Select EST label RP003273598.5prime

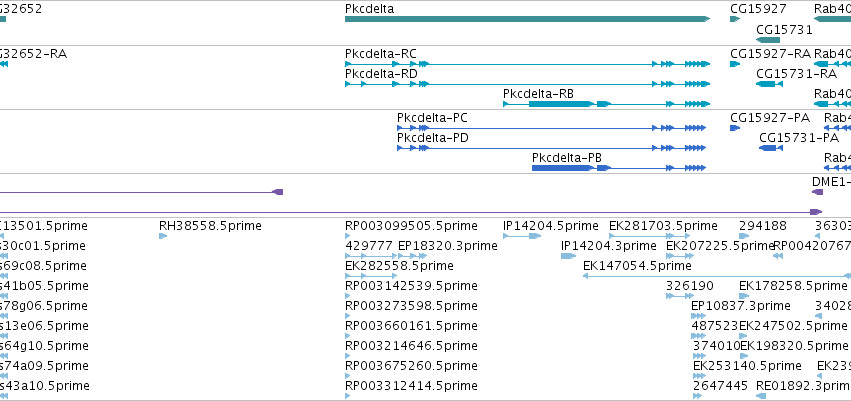click(x=411, y=305)
